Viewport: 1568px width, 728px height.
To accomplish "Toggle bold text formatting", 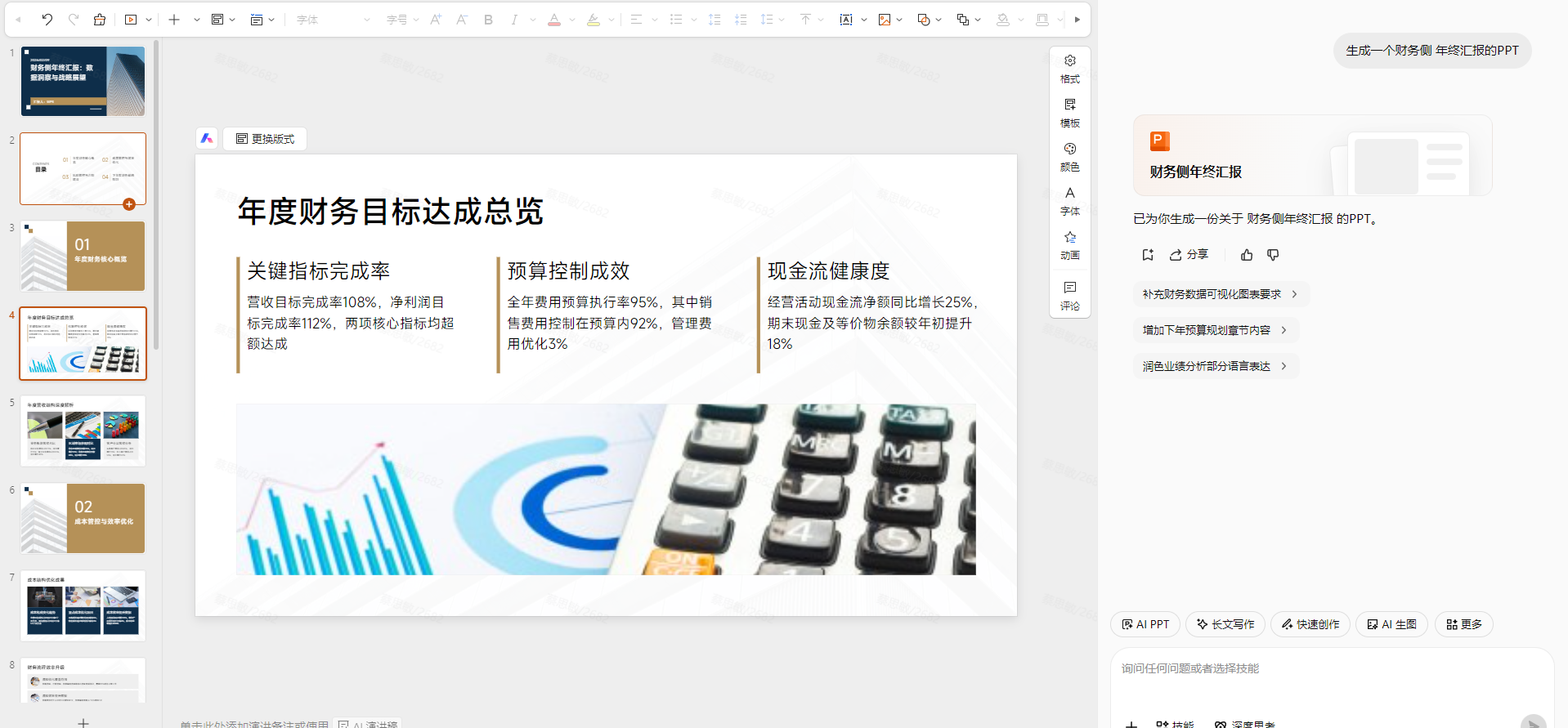I will (488, 20).
